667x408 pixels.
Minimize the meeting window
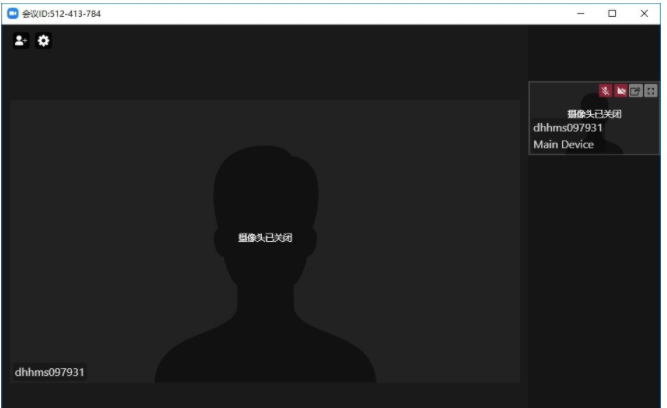point(581,14)
